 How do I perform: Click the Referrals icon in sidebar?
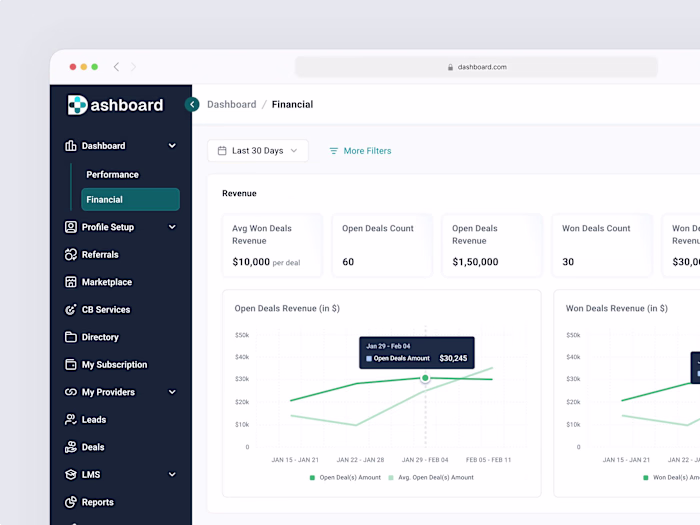pyautogui.click(x=71, y=254)
